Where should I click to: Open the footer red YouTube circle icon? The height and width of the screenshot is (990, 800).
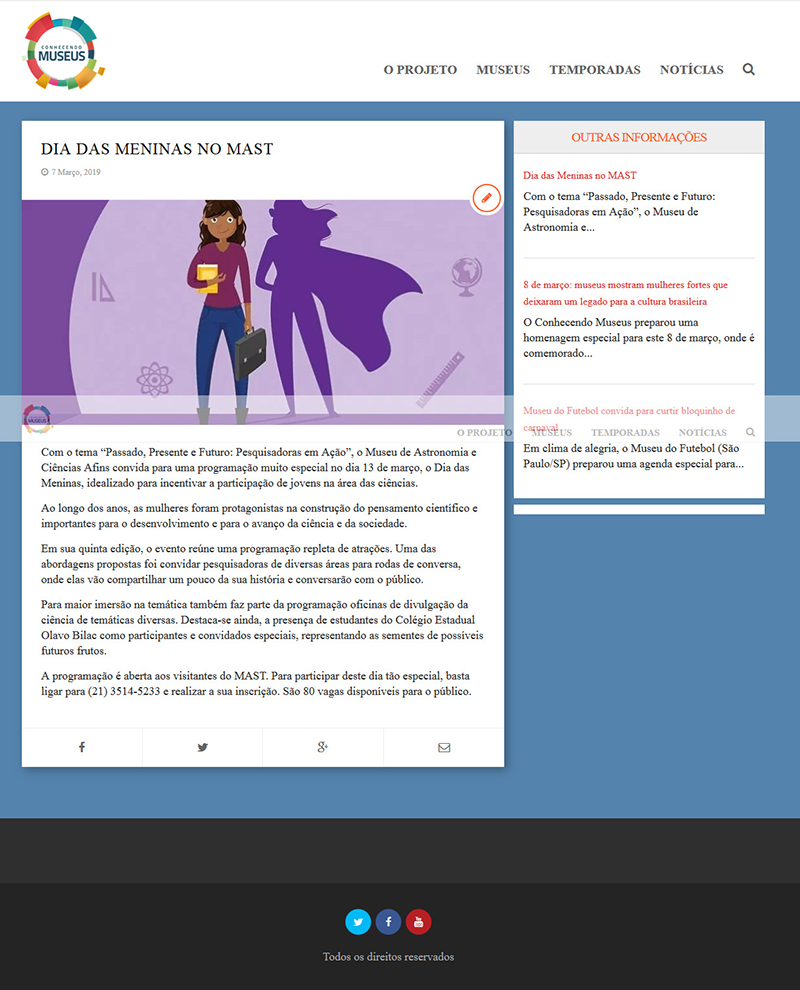coord(418,921)
